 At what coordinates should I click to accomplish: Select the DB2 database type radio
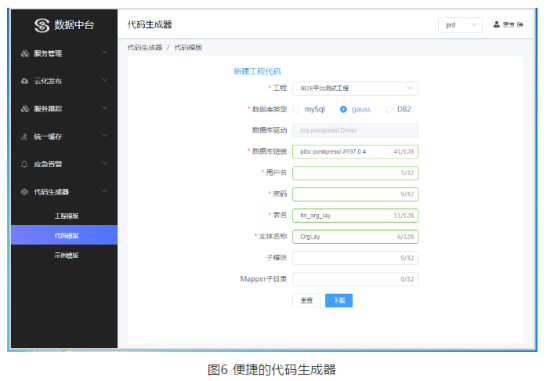[x=389, y=109]
